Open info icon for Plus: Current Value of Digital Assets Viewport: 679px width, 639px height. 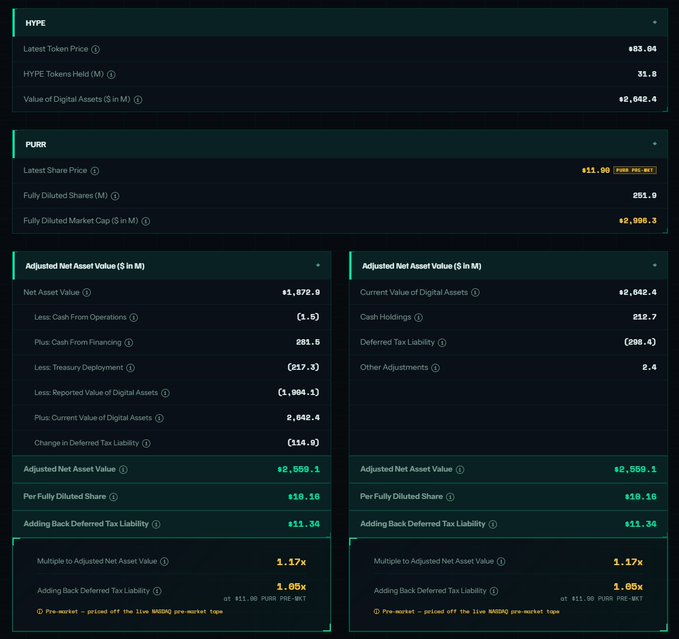[159, 418]
